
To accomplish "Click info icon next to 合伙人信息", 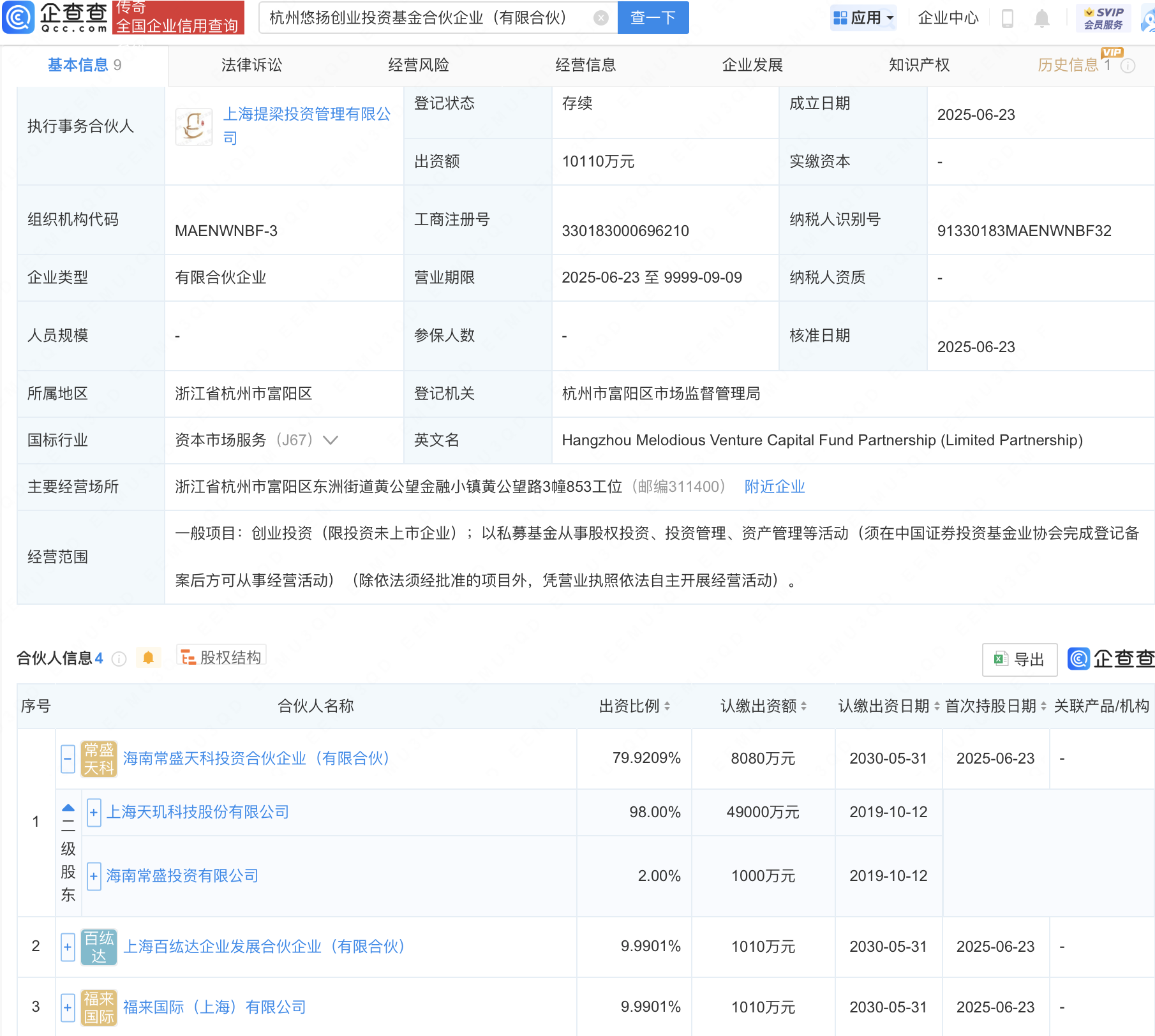I will (119, 659).
